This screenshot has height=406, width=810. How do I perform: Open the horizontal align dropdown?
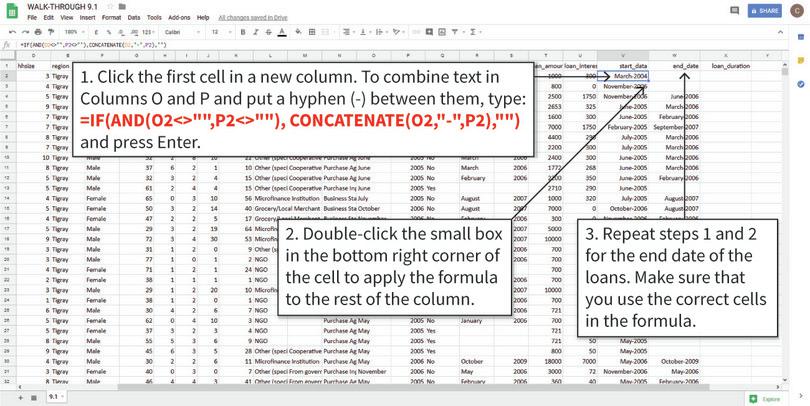[x=348, y=32]
